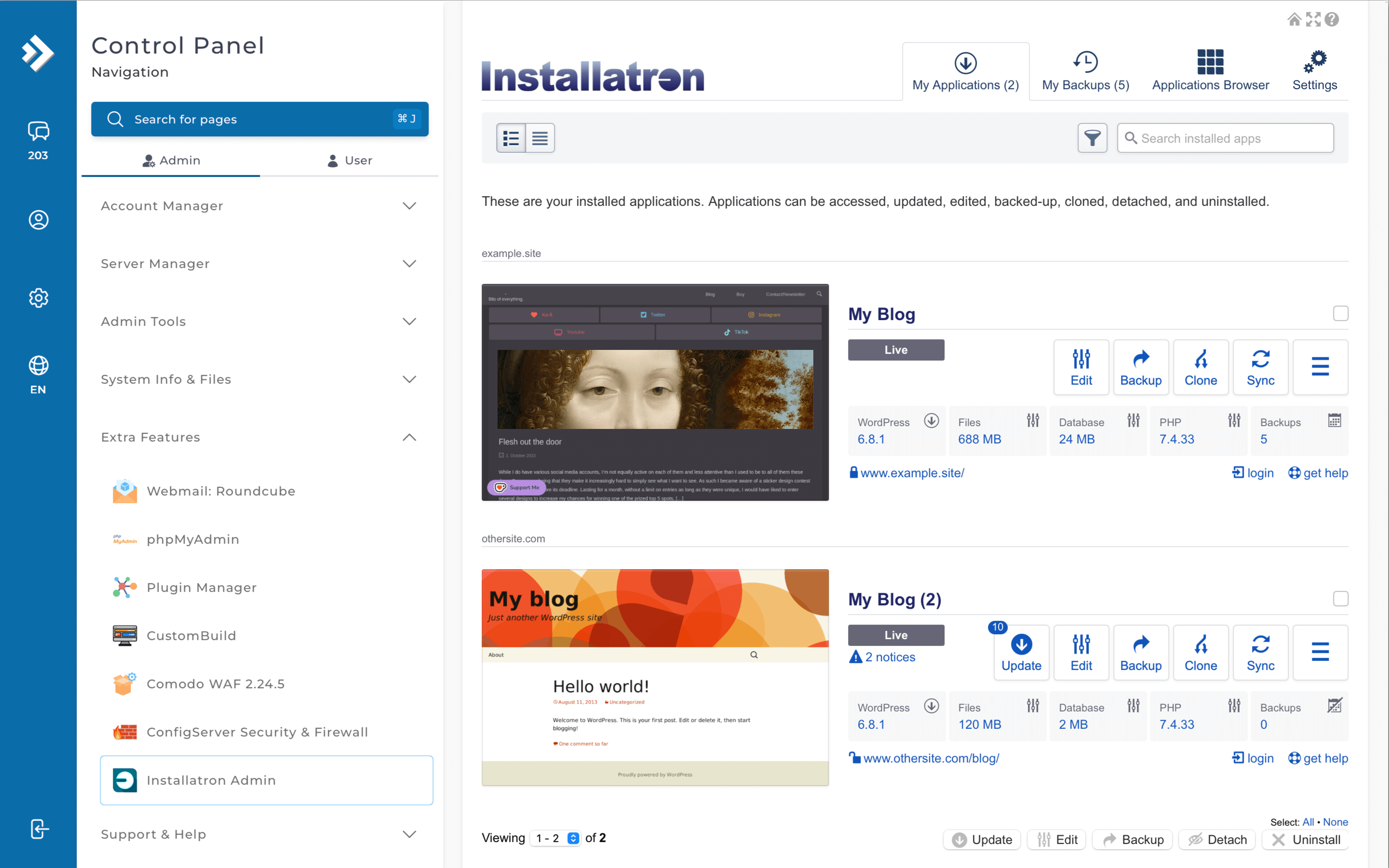Select the My Blog (2) checkbox
The image size is (1389, 868).
1340,599
